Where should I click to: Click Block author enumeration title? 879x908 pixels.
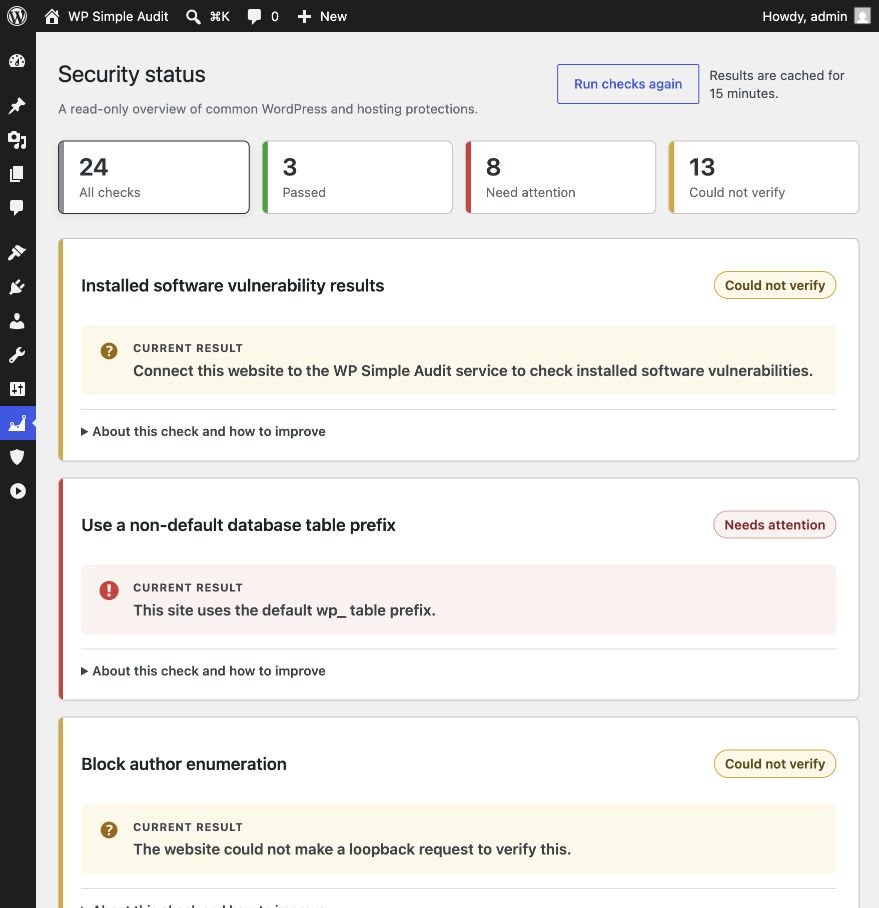click(184, 764)
